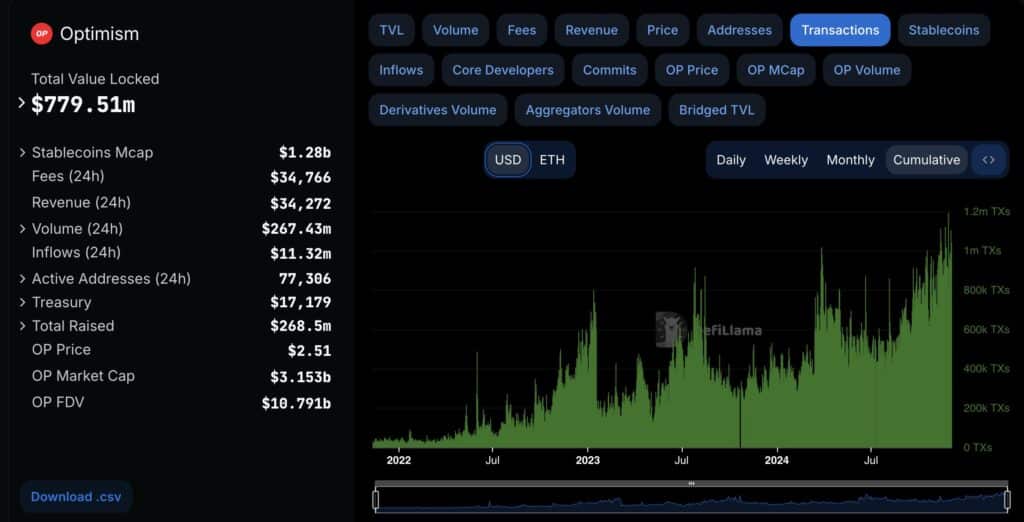Click the OP Price value $2.51
This screenshot has width=1024, height=522.
[x=309, y=351]
